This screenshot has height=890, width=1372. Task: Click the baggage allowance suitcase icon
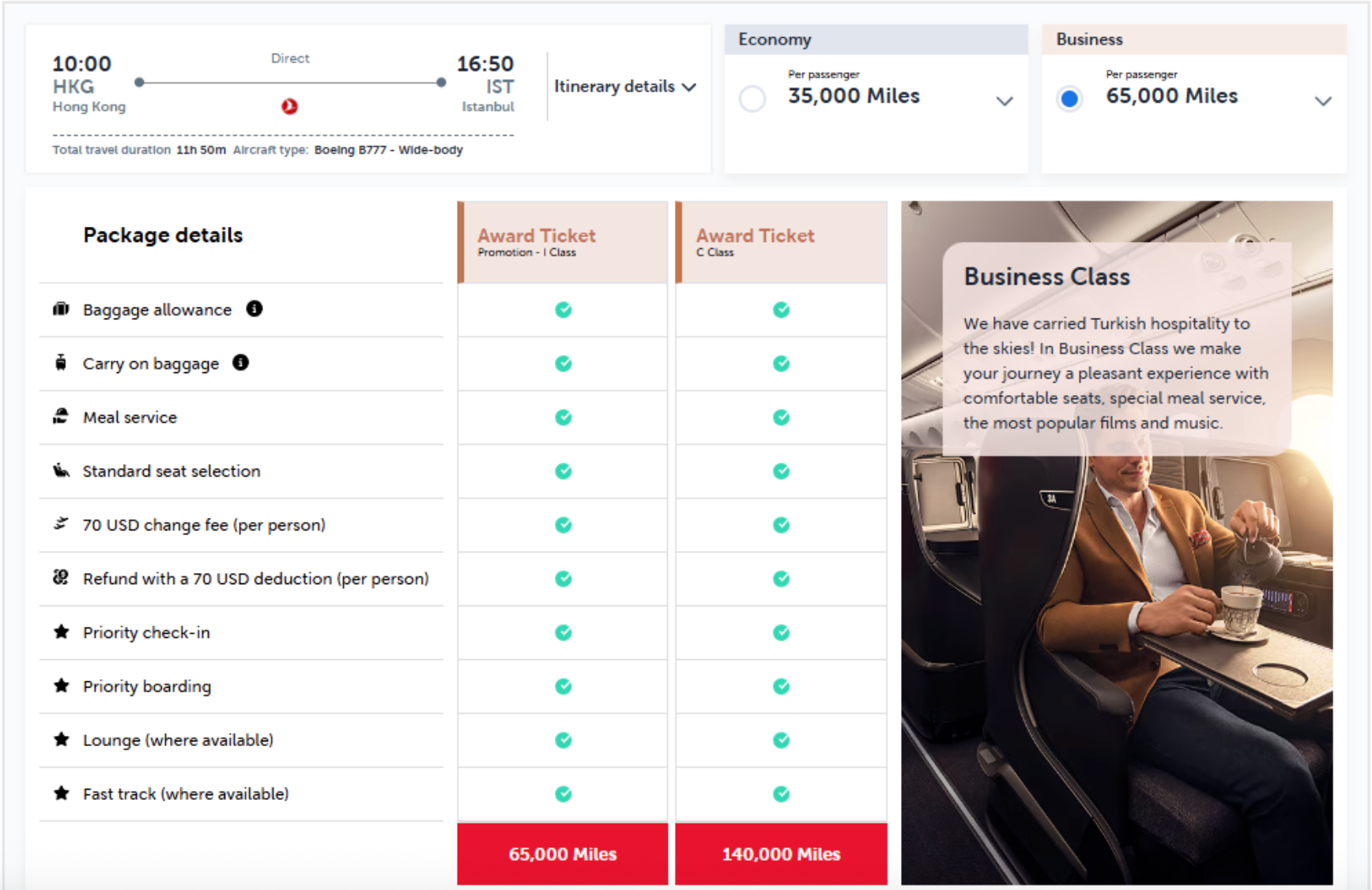pyautogui.click(x=61, y=309)
